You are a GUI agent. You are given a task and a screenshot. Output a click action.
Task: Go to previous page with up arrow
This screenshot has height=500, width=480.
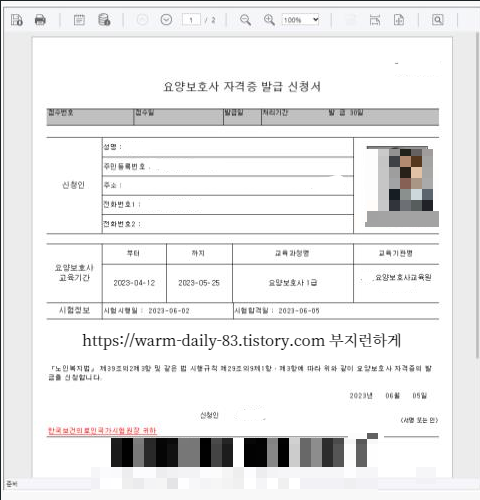click(142, 20)
